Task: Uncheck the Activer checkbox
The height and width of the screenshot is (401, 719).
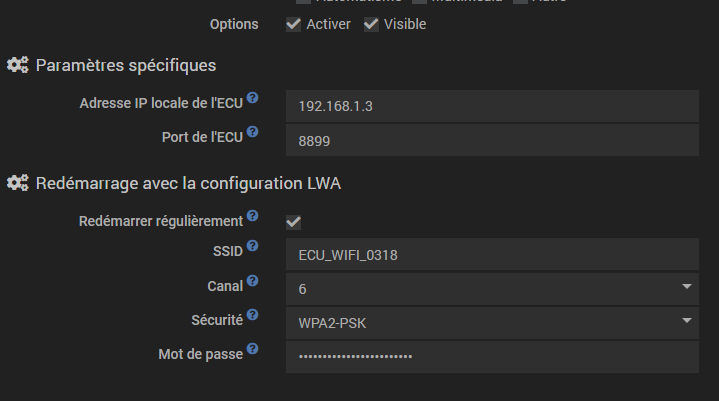Action: (293, 24)
